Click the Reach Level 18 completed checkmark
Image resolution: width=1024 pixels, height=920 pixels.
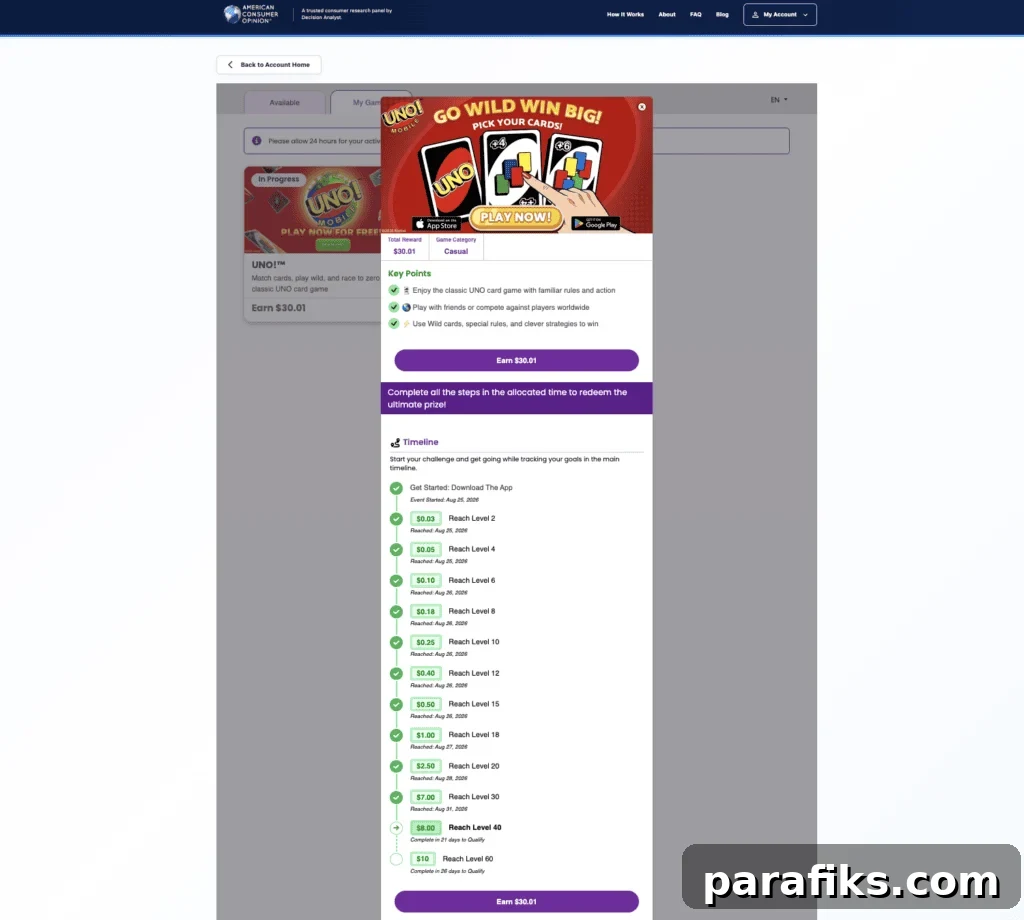pyautogui.click(x=396, y=735)
